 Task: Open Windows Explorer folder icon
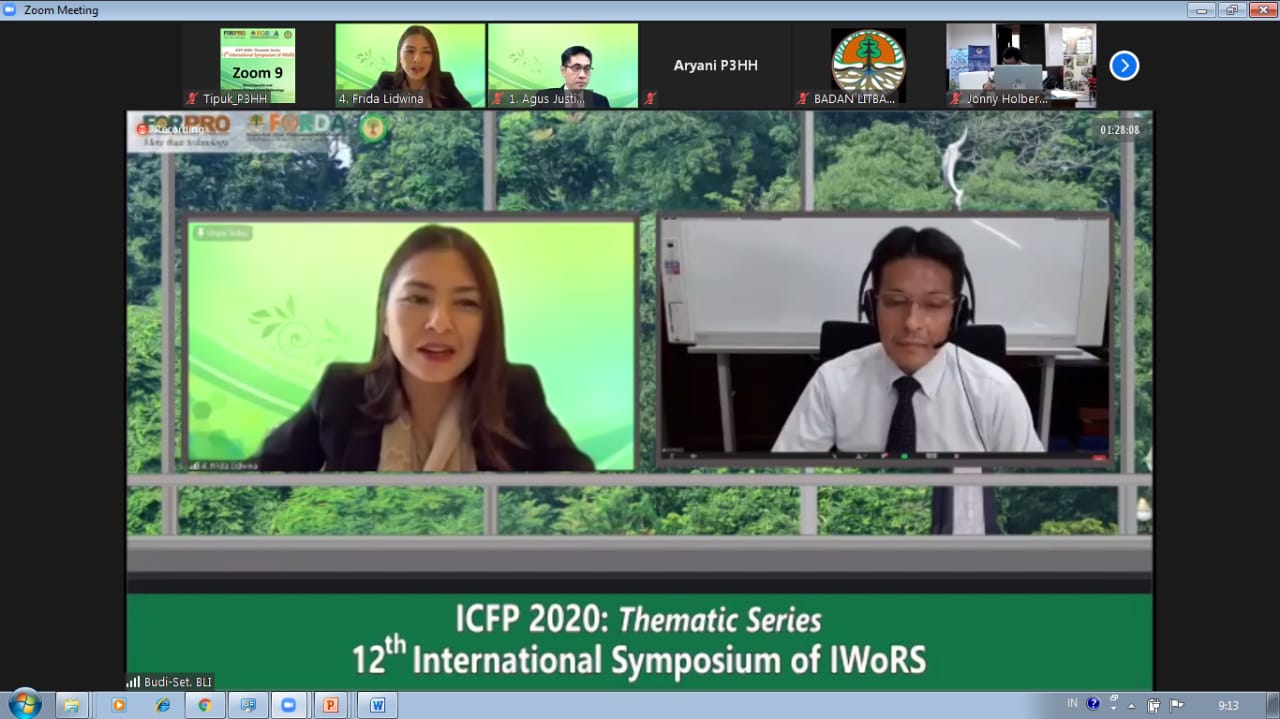pos(72,705)
